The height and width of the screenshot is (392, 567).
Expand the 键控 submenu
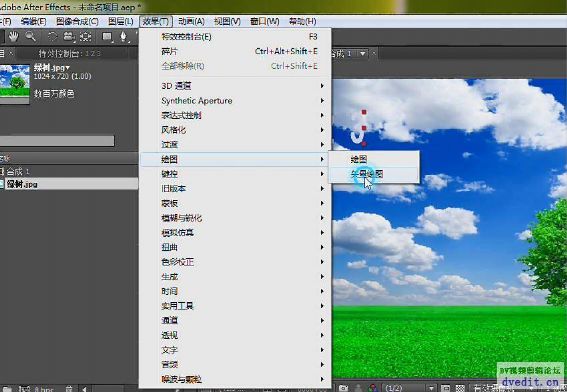(235, 174)
